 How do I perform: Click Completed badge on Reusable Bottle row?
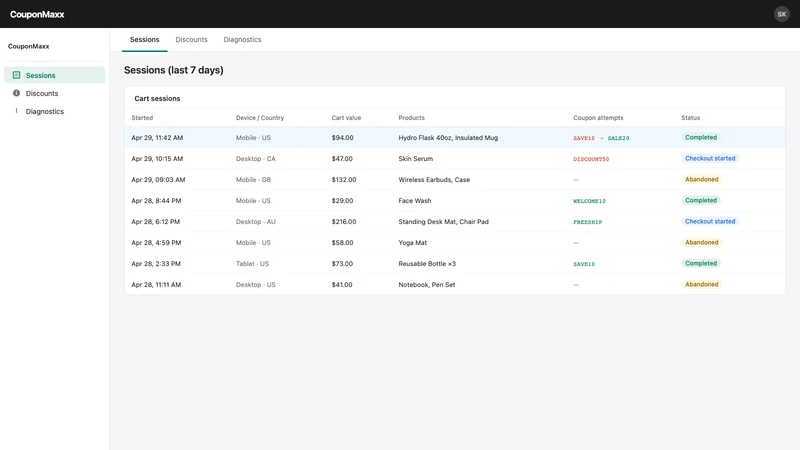pyautogui.click(x=701, y=263)
